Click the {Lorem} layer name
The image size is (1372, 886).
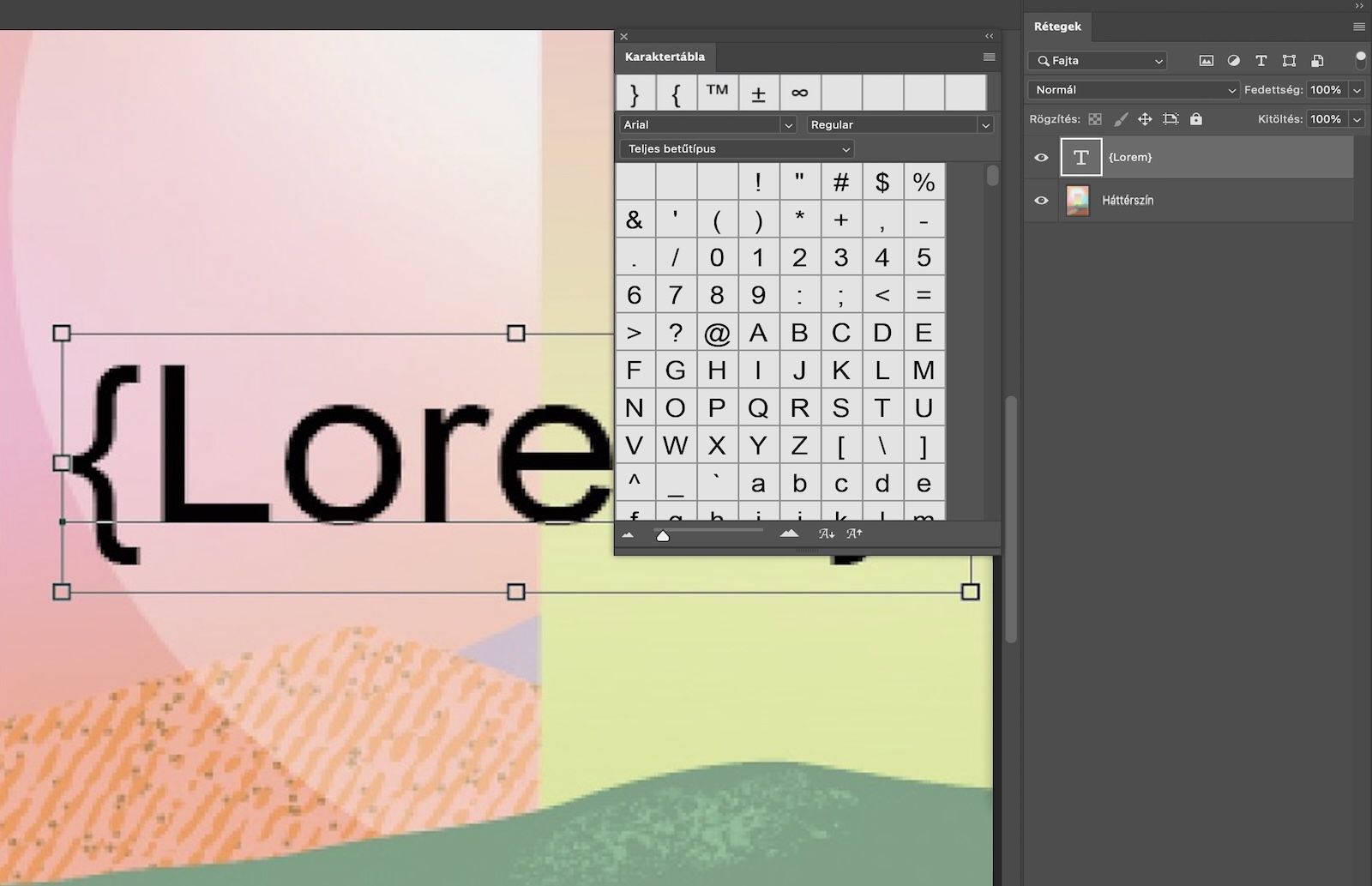tap(1130, 158)
